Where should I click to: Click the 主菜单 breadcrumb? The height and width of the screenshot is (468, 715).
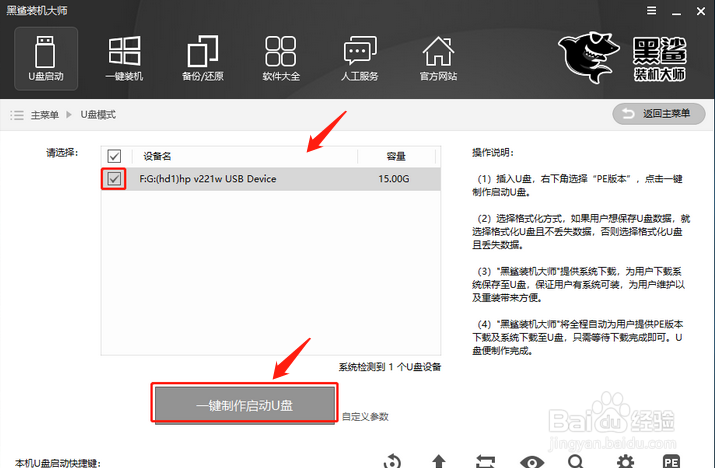coord(45,115)
